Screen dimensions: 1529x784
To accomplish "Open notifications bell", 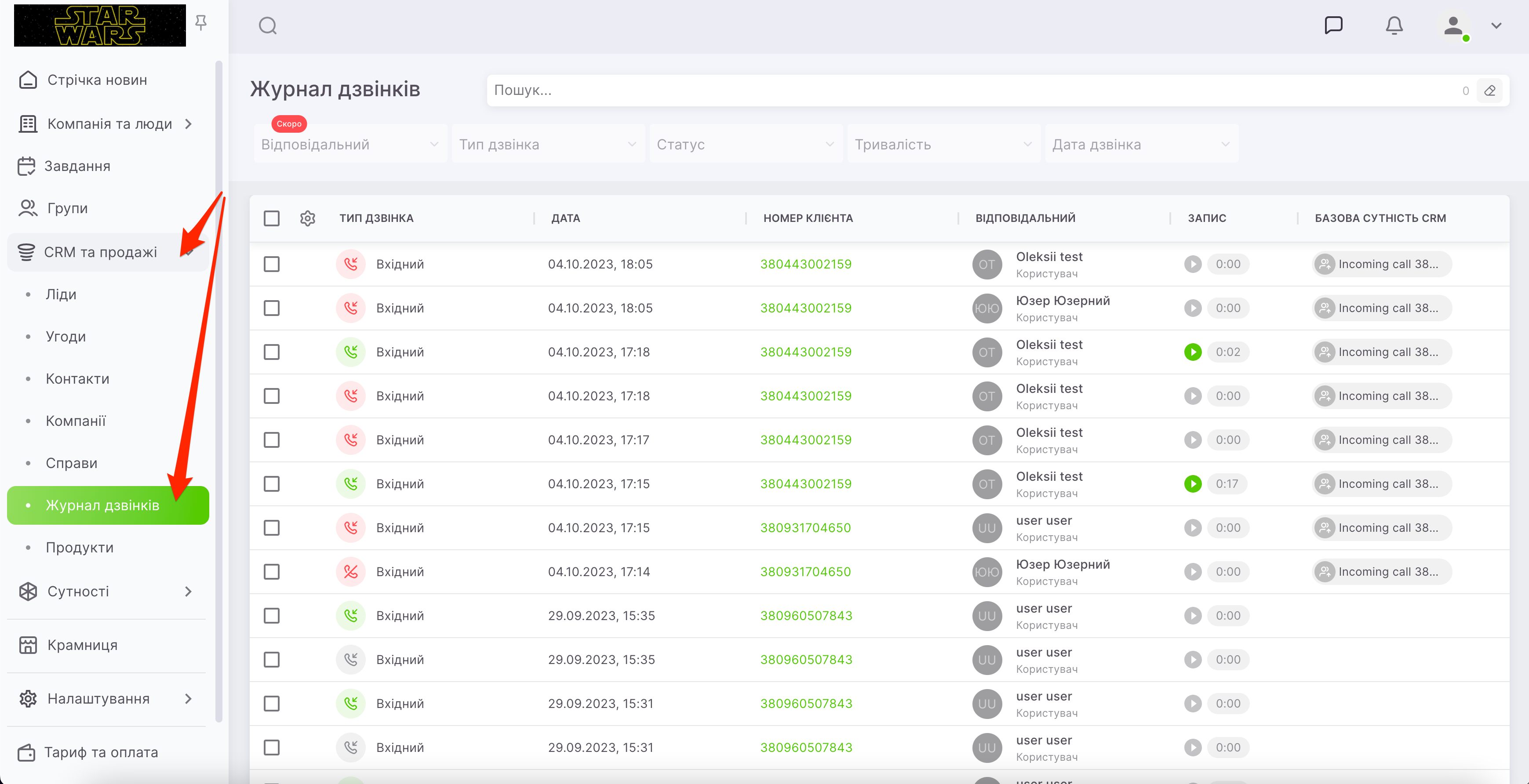I will [x=1394, y=25].
